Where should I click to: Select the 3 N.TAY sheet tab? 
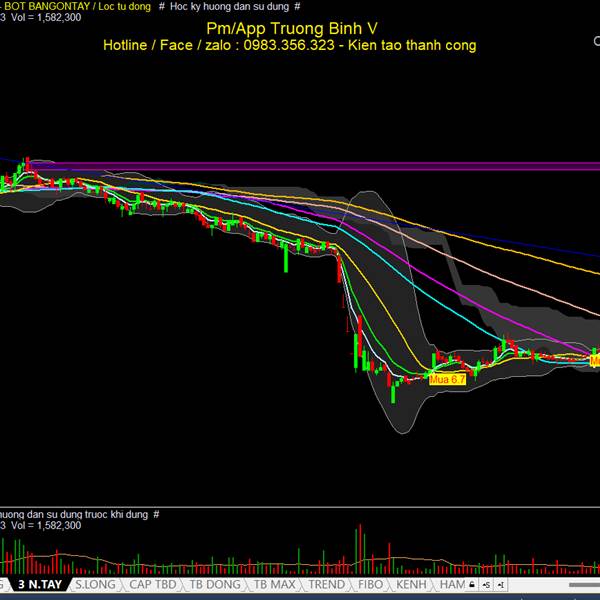pyautogui.click(x=39, y=584)
